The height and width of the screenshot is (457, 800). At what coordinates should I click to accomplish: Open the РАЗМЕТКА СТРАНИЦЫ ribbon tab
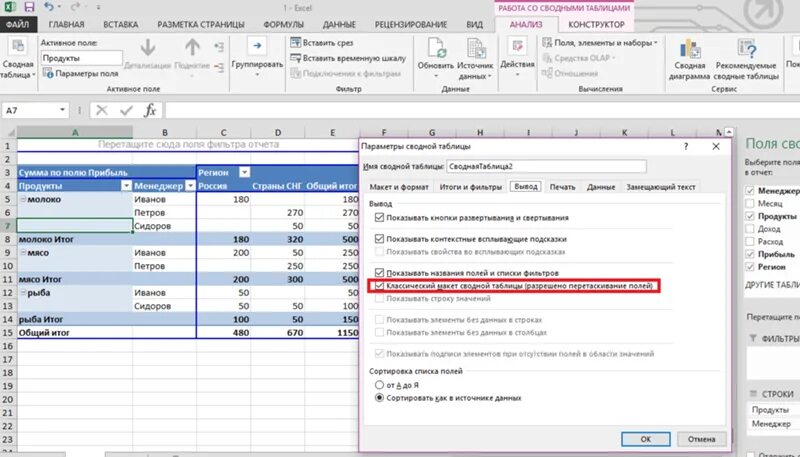(201, 24)
